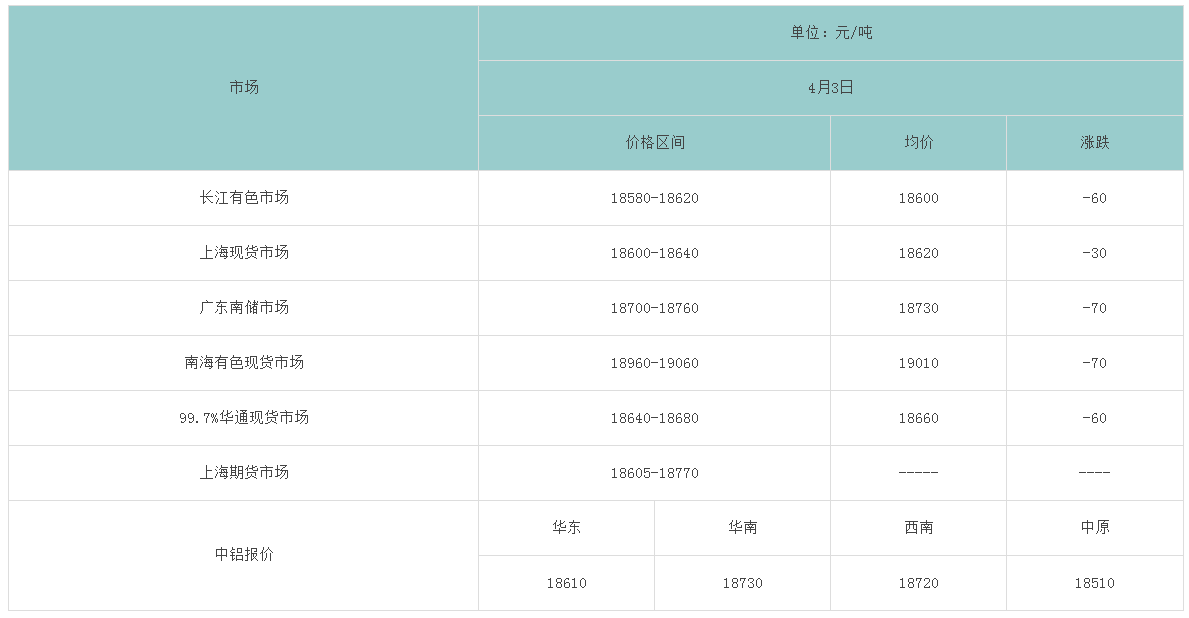This screenshot has width=1189, height=618.
Task: Select the 中铝报价 row label
Action: 243,555
